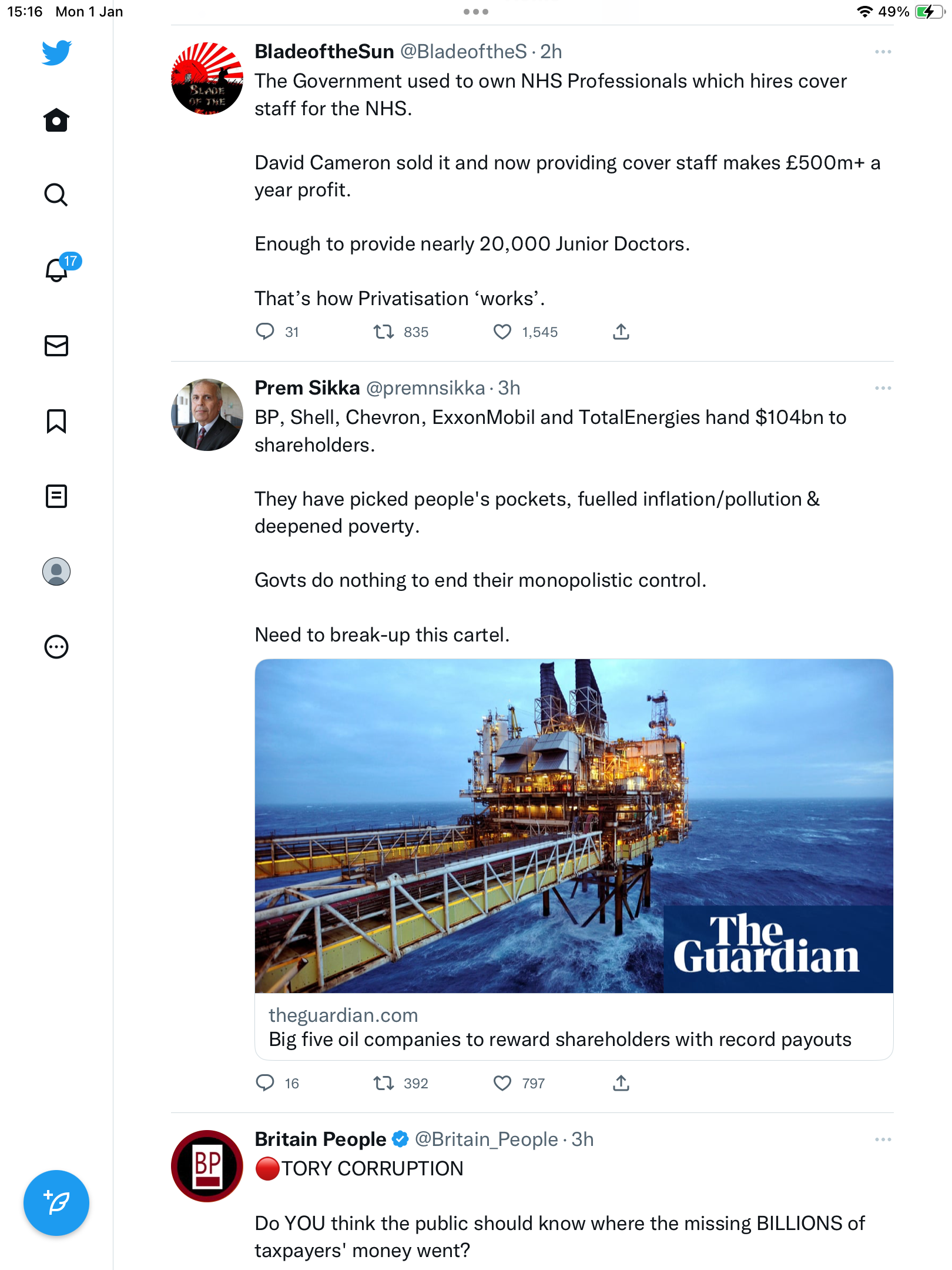Open Lists icon in sidebar

point(56,496)
